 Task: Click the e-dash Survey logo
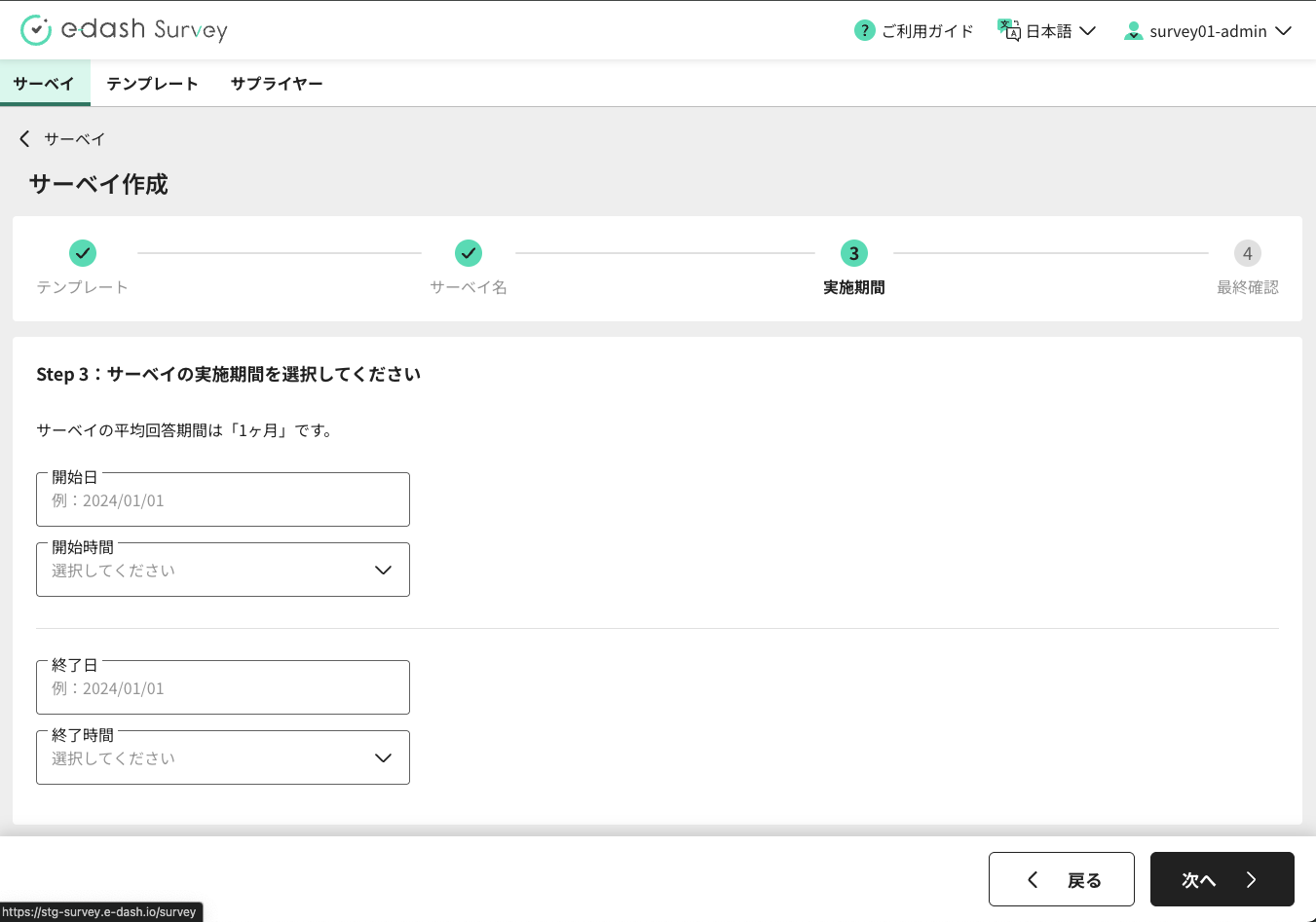coord(124,30)
